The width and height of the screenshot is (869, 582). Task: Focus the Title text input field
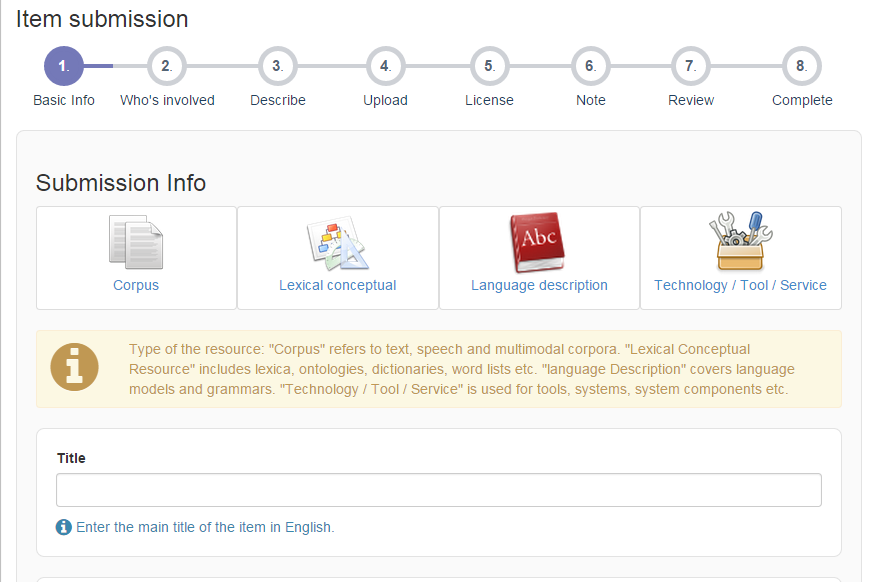[x=438, y=490]
